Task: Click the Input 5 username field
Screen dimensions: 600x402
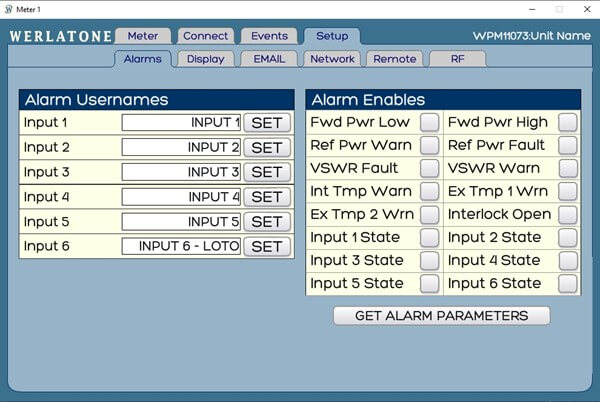Action: (x=181, y=222)
